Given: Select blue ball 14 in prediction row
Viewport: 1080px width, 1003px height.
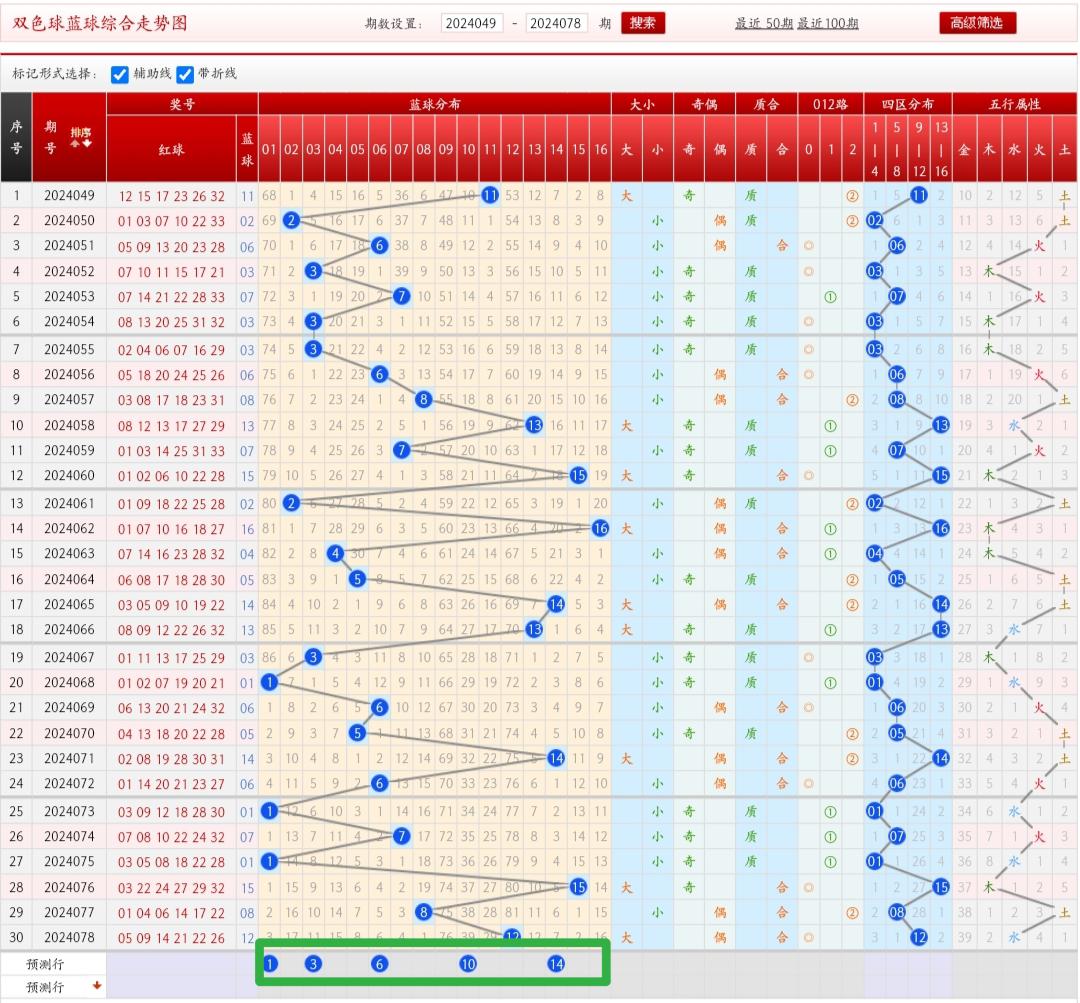Looking at the screenshot, I should (556, 964).
